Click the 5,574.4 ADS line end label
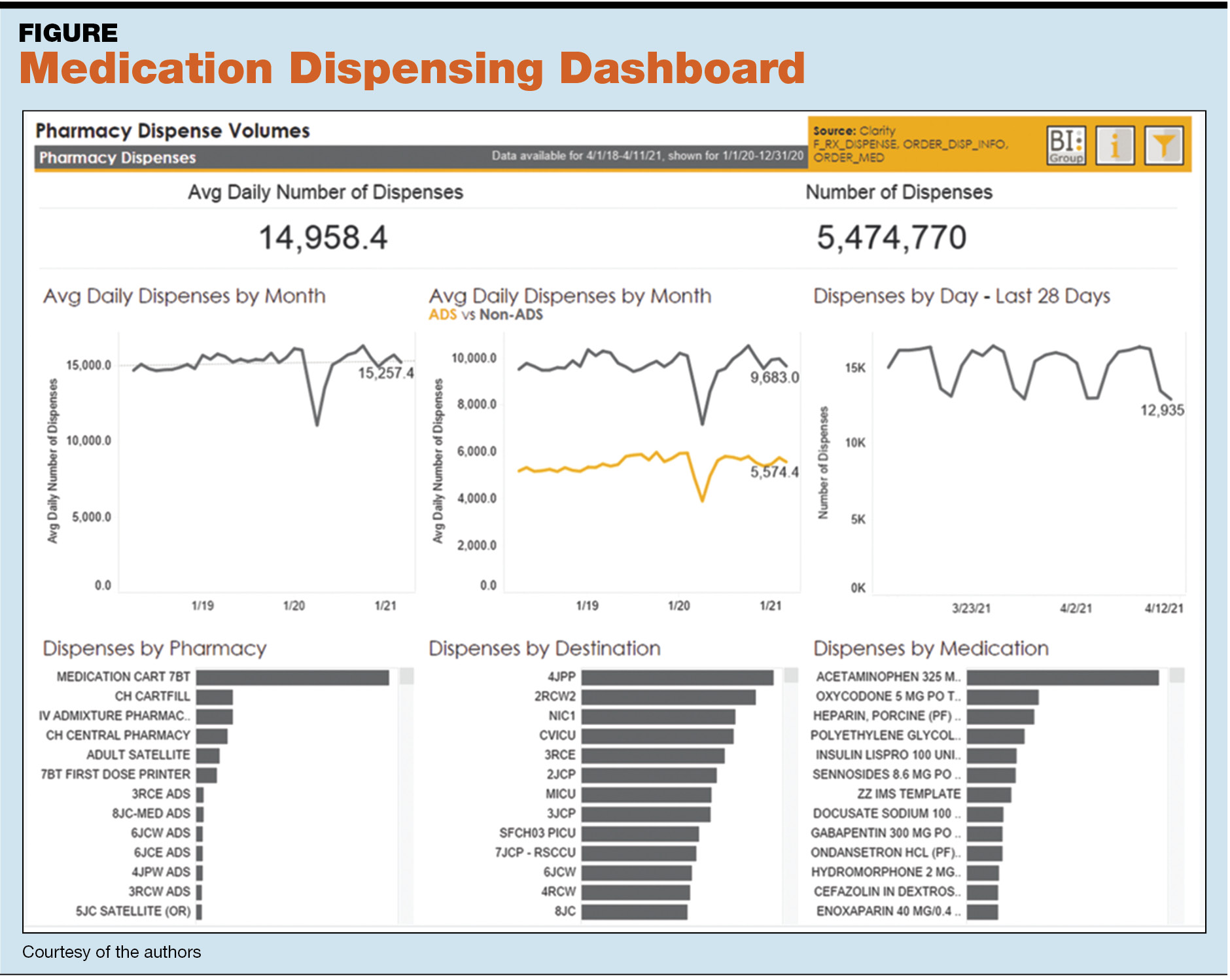Screen dimensions: 1230x980 coord(774,472)
